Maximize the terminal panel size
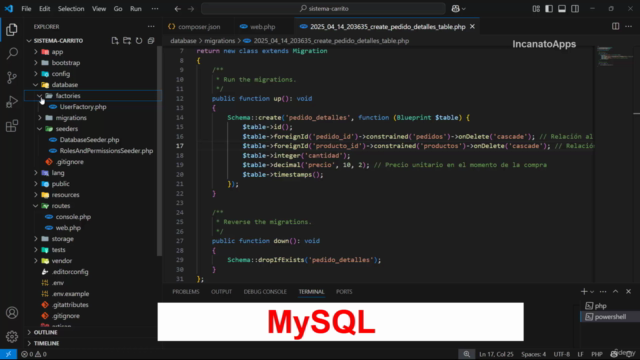640x360 pixels. 616,291
